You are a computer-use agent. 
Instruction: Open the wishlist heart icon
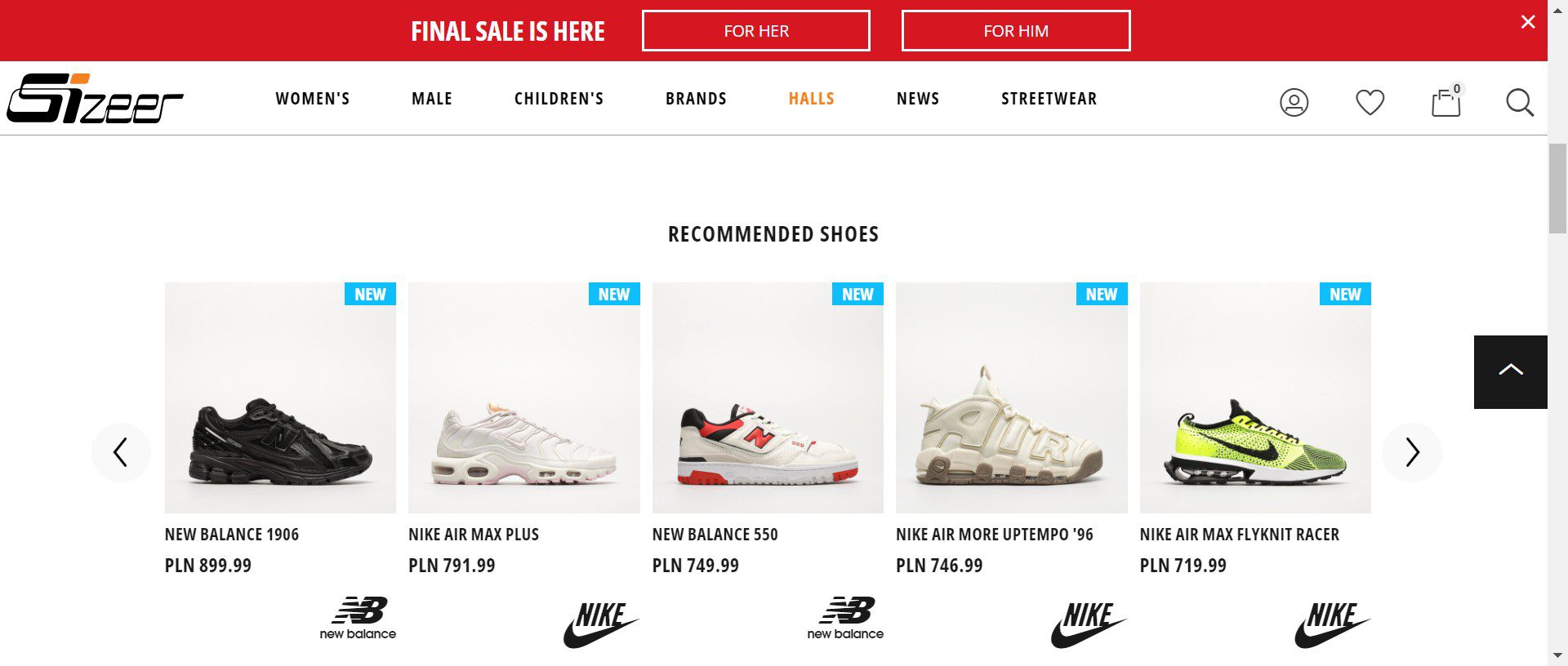tap(1370, 102)
